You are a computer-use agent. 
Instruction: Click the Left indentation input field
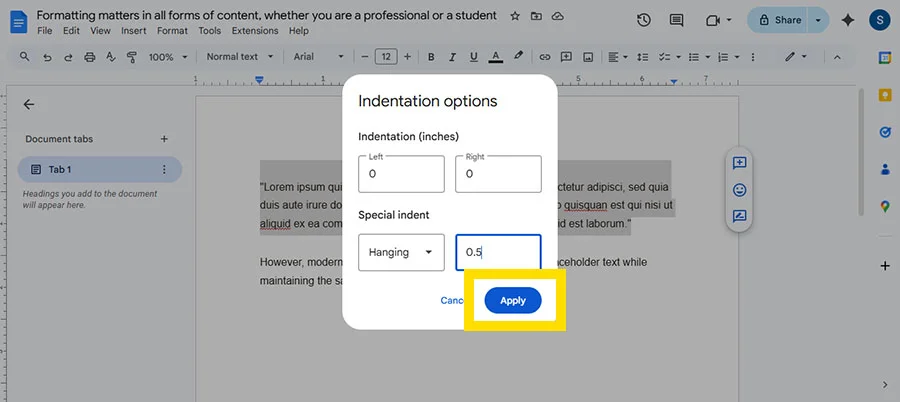pyautogui.click(x=401, y=174)
